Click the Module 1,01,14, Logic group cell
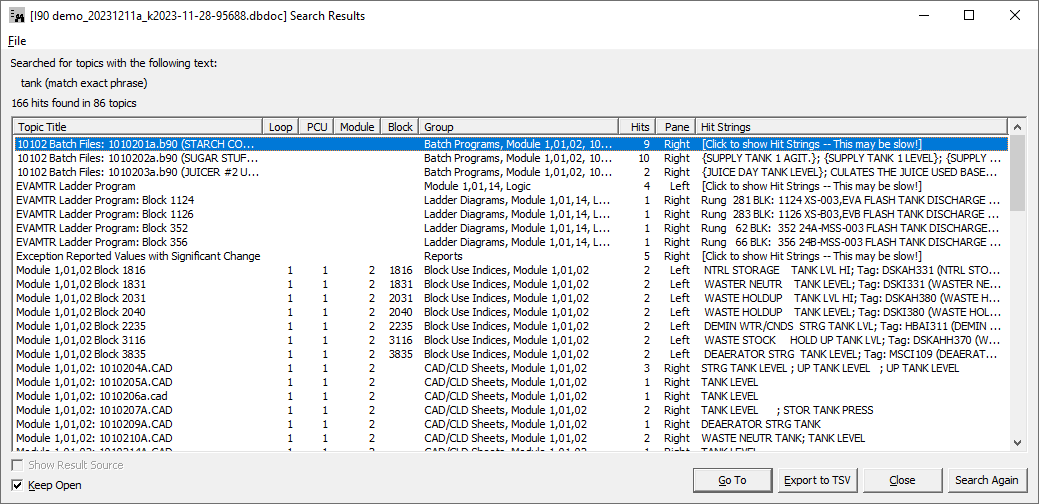Image resolution: width=1039 pixels, height=504 pixels. click(477, 186)
